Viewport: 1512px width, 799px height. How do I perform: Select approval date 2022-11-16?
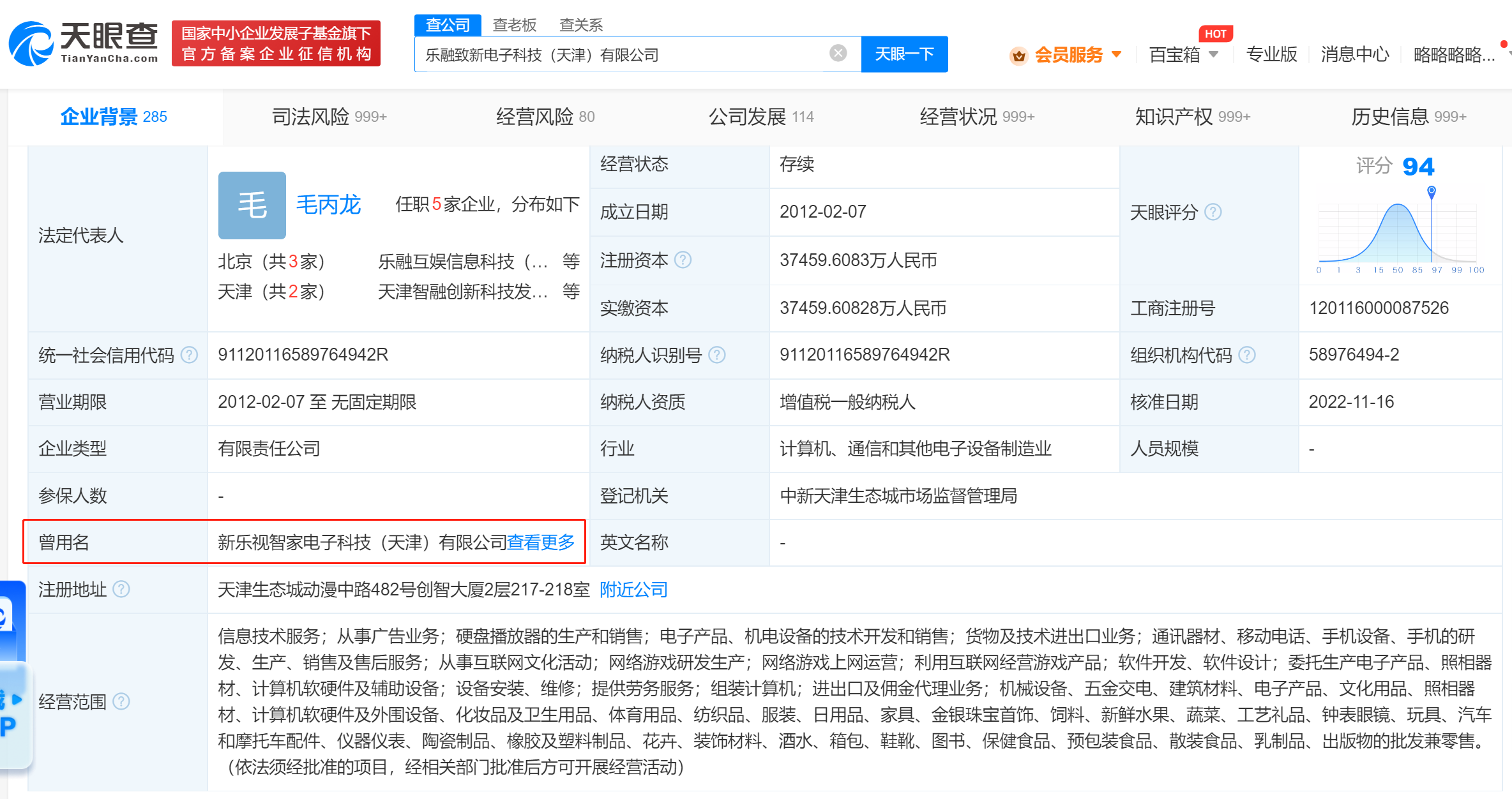pos(1351,402)
